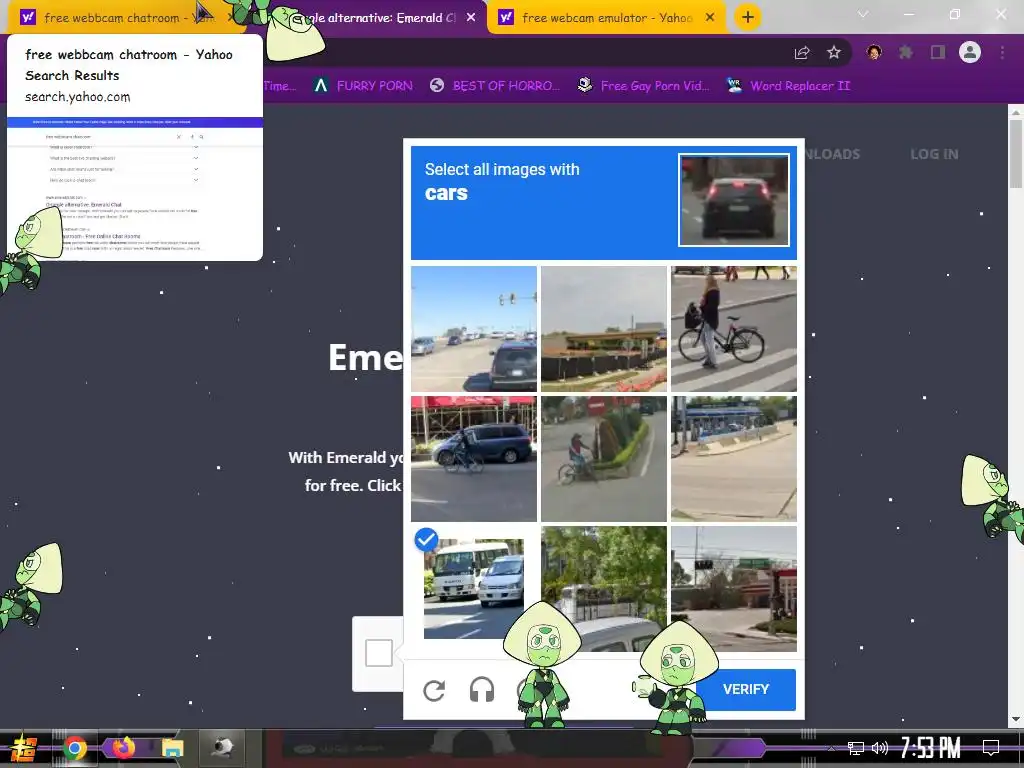
Task: Open File Explorer from the taskbar
Action: pyautogui.click(x=172, y=748)
